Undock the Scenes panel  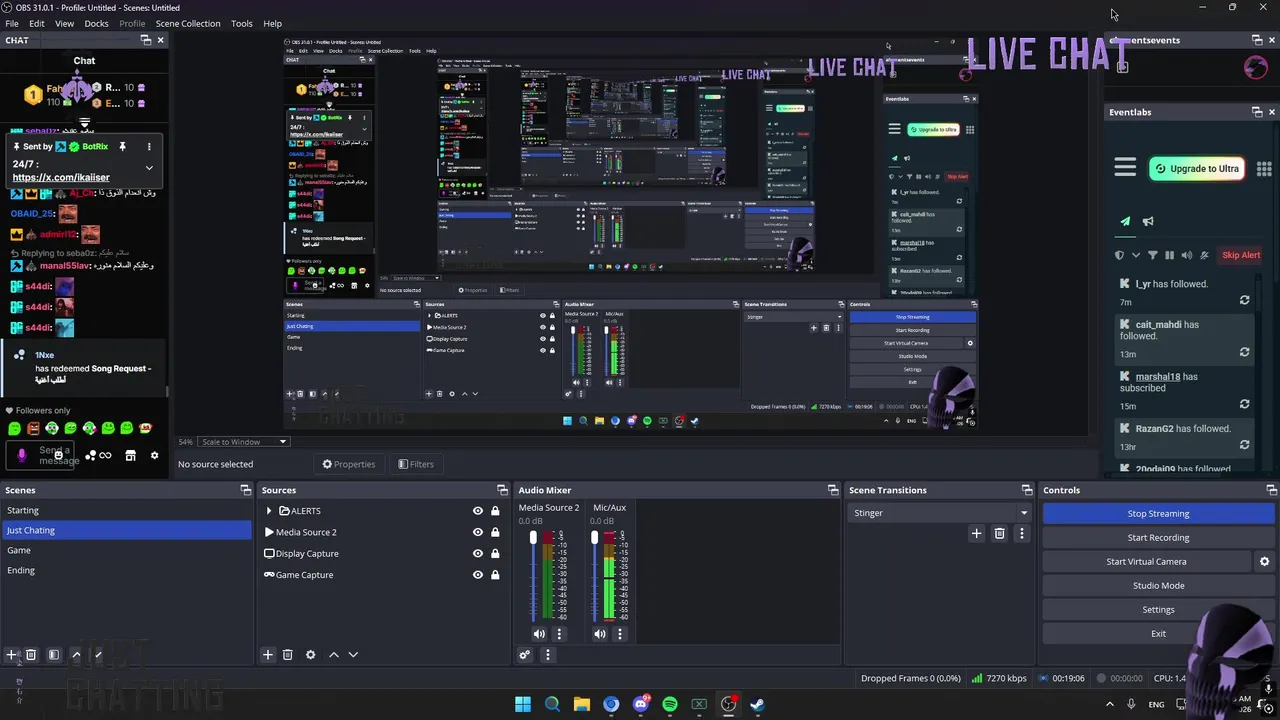pos(246,490)
